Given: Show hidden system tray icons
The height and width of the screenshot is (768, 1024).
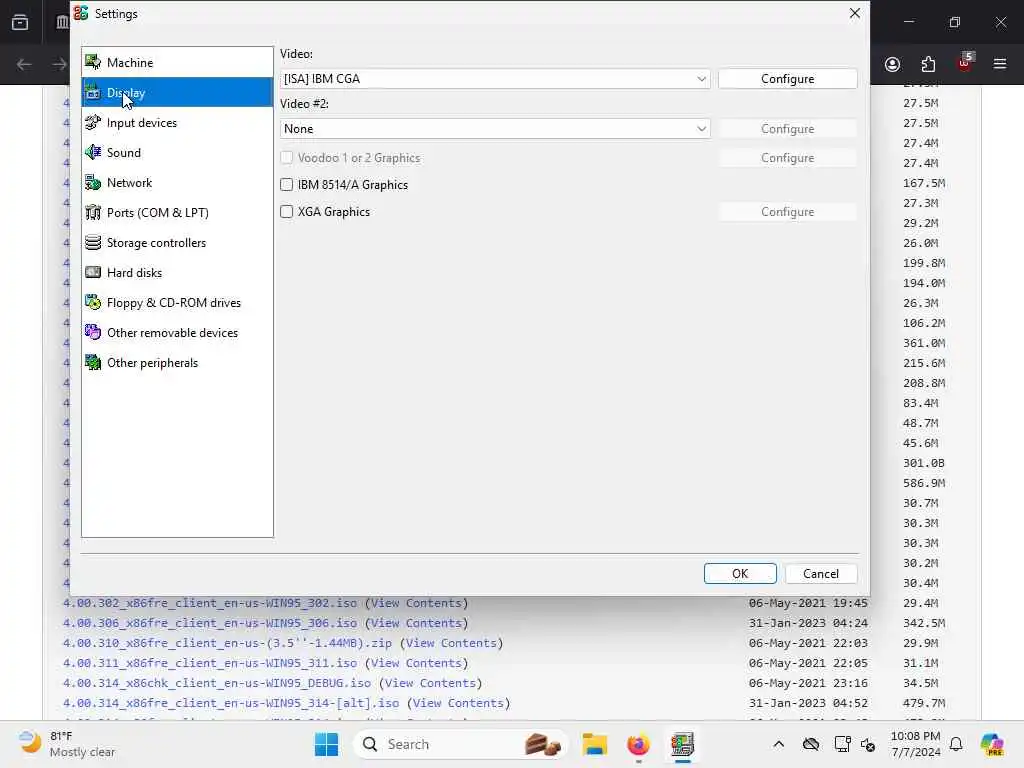Looking at the screenshot, I should pos(778,744).
